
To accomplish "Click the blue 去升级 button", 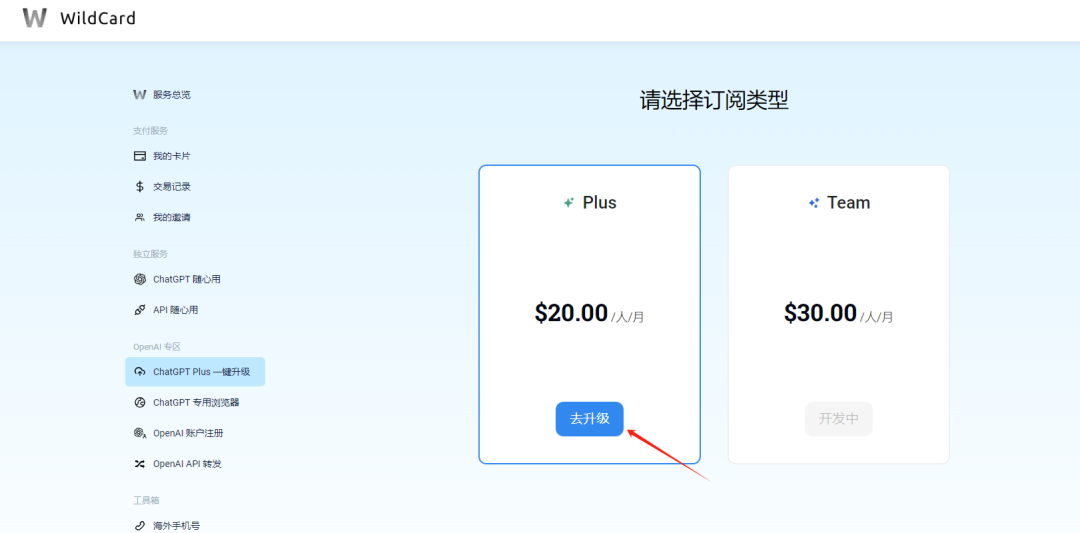I will pos(590,419).
